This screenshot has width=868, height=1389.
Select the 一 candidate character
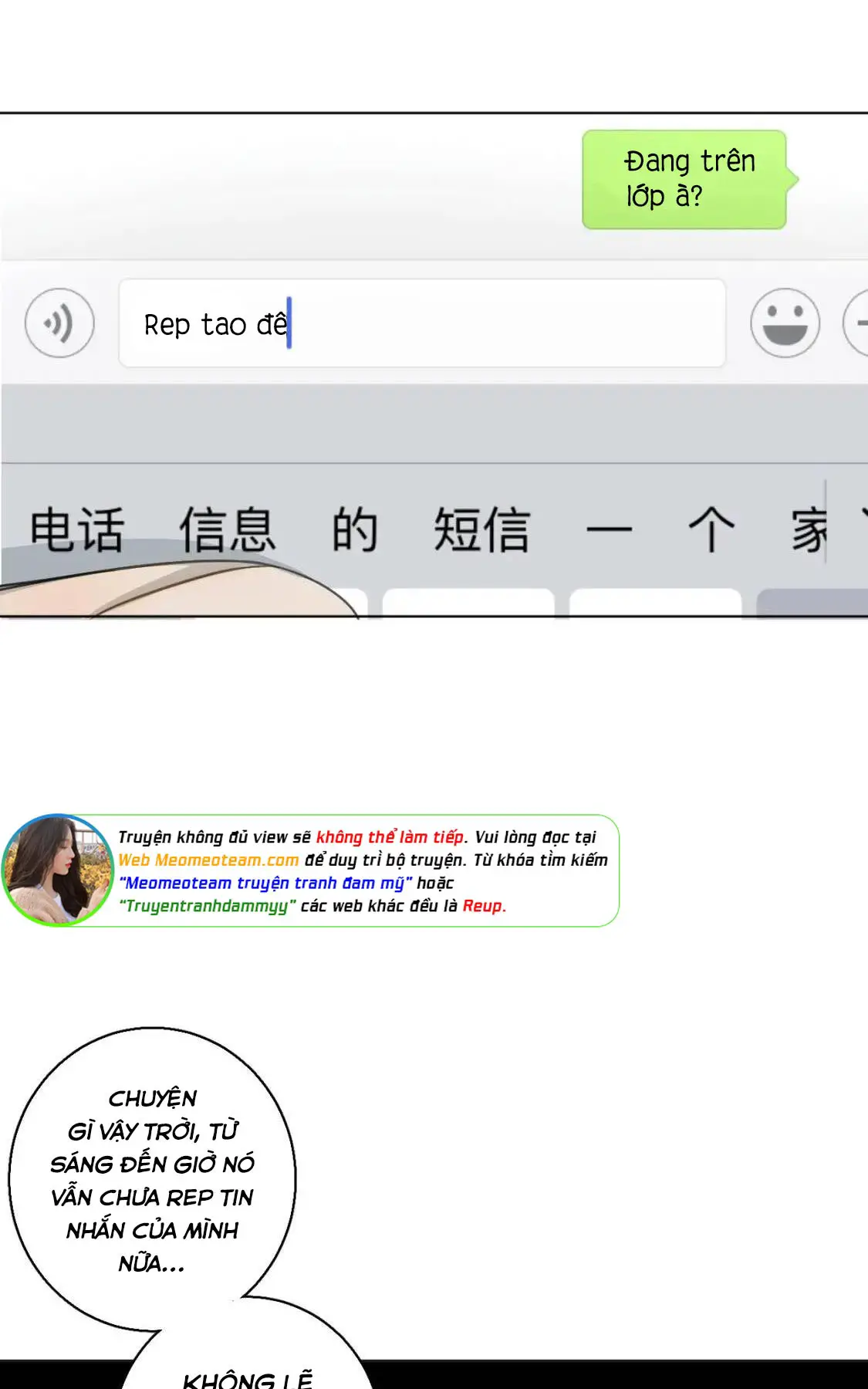click(x=609, y=530)
